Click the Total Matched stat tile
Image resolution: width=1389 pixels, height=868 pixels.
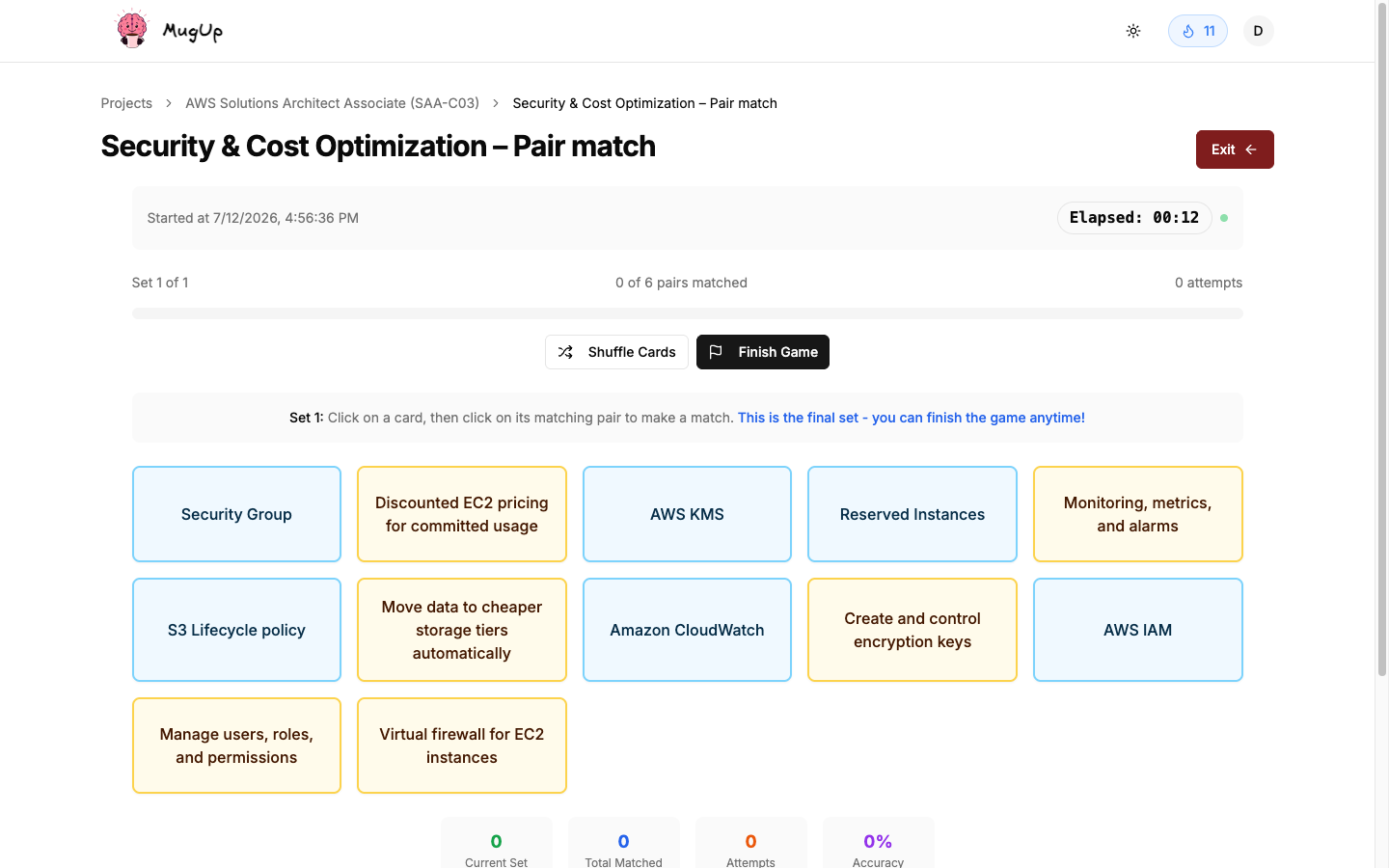(623, 845)
